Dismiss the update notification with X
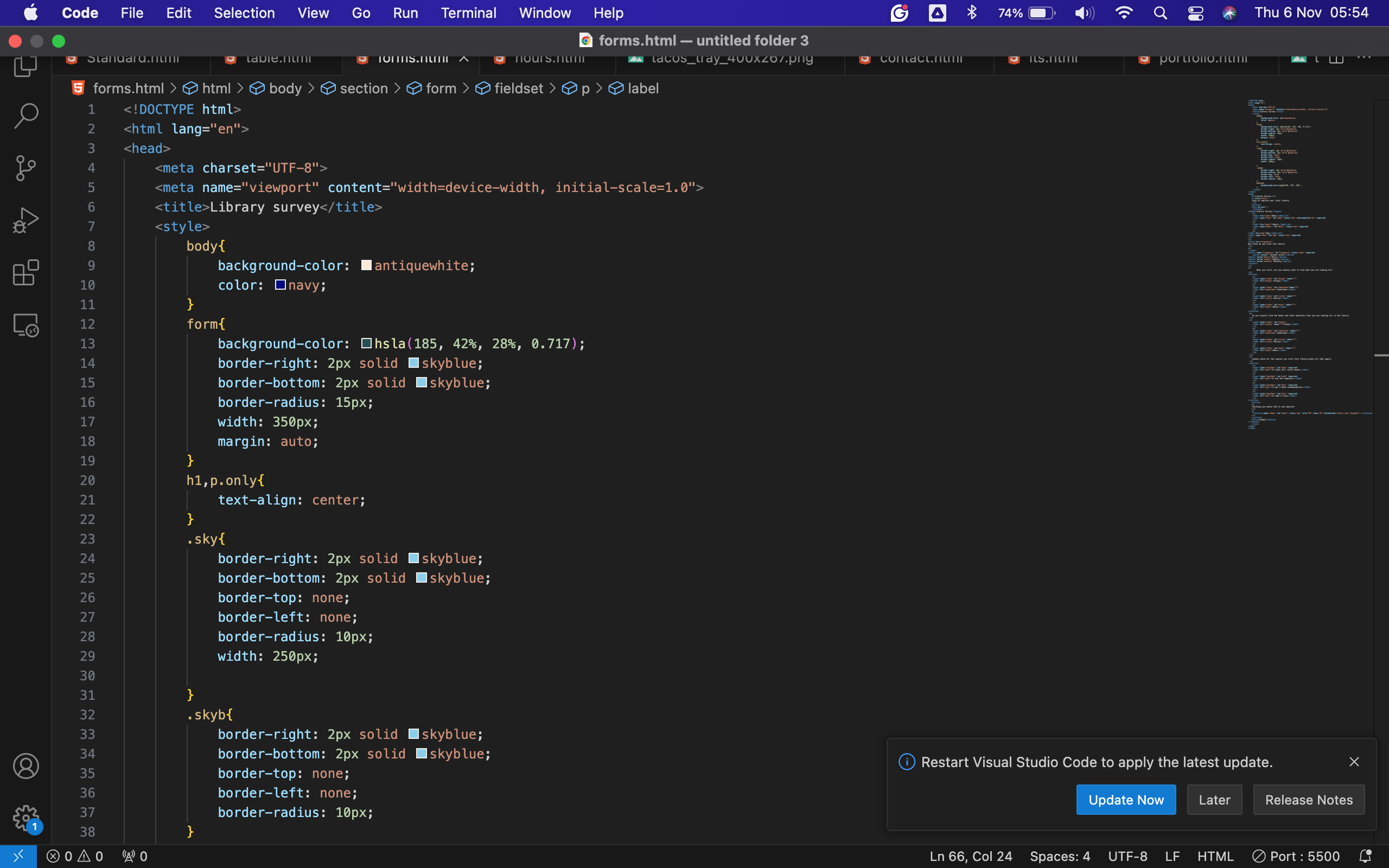 click(x=1354, y=762)
